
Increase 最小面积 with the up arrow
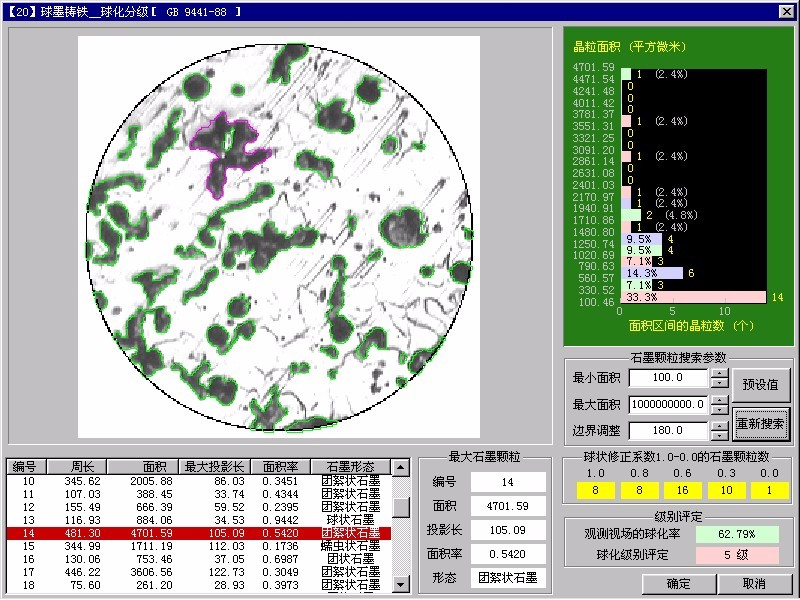click(x=719, y=373)
